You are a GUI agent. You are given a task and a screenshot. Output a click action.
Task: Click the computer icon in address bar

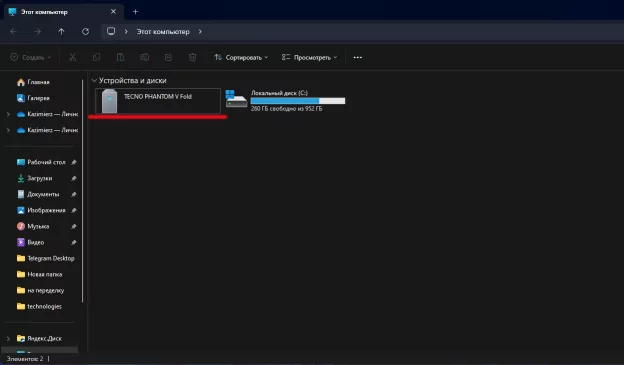click(111, 31)
